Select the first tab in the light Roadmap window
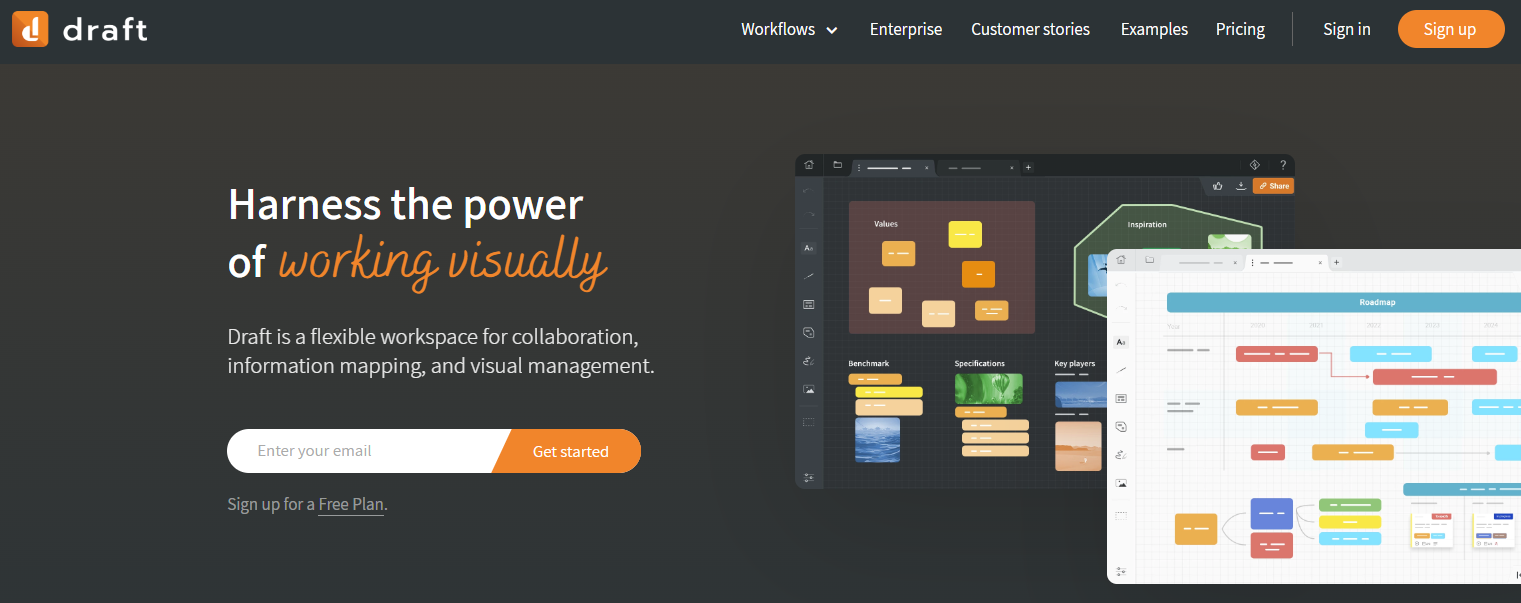This screenshot has height=603, width=1521. 1202,262
